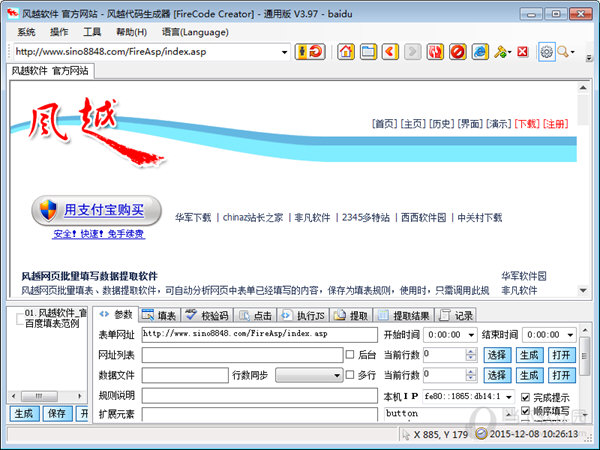Open the 操作 menu

click(x=59, y=32)
